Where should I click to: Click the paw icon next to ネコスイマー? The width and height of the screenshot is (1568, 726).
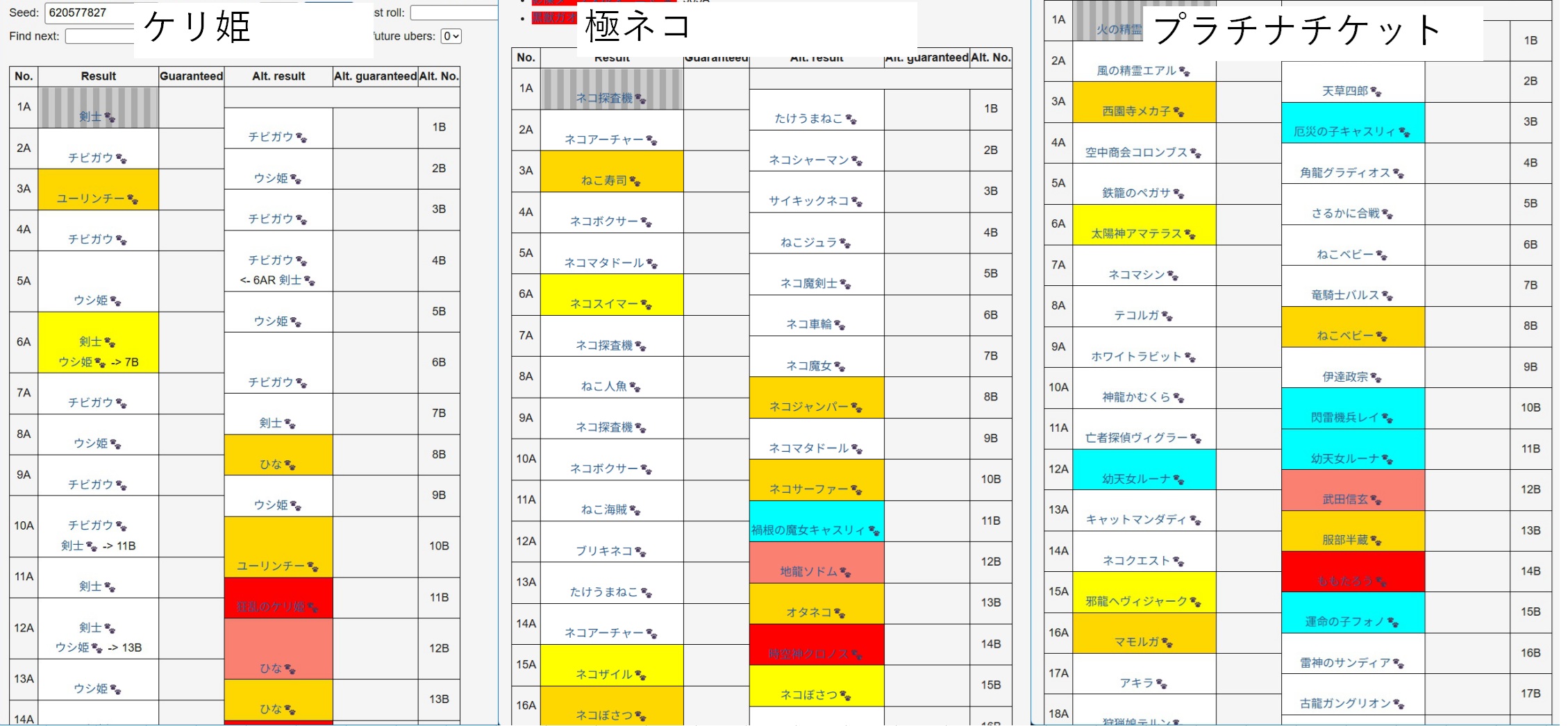(647, 305)
